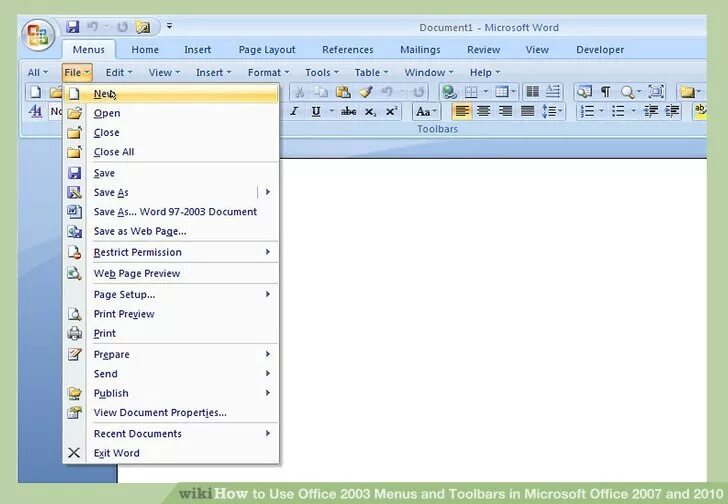The width and height of the screenshot is (728, 504).
Task: Open the Tools dropdown menu
Action: tap(321, 72)
